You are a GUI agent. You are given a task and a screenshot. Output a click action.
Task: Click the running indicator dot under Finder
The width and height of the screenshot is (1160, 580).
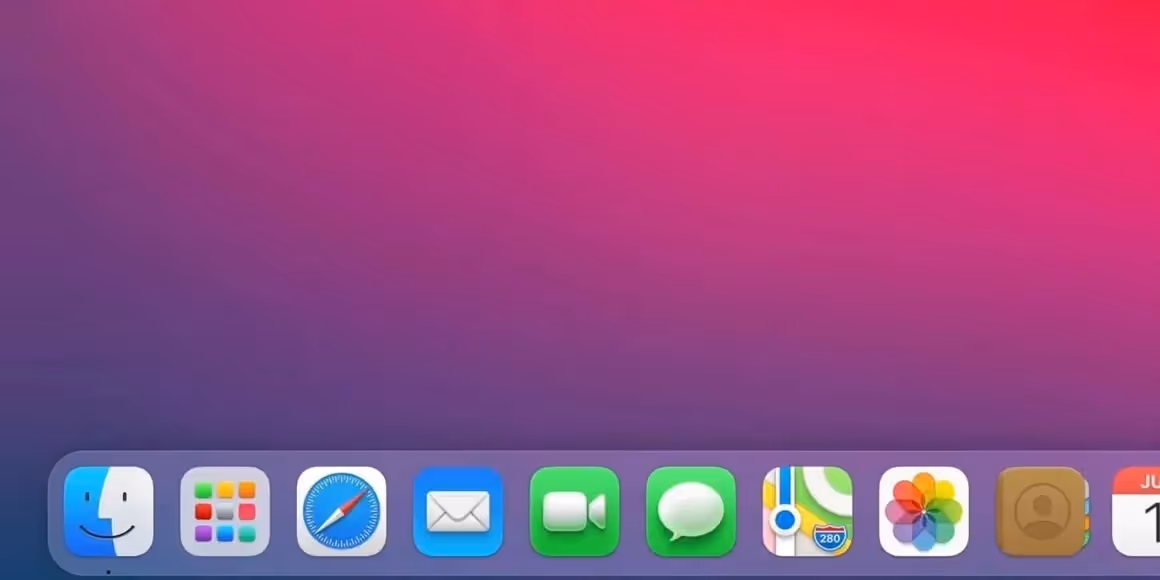pyautogui.click(x=110, y=573)
